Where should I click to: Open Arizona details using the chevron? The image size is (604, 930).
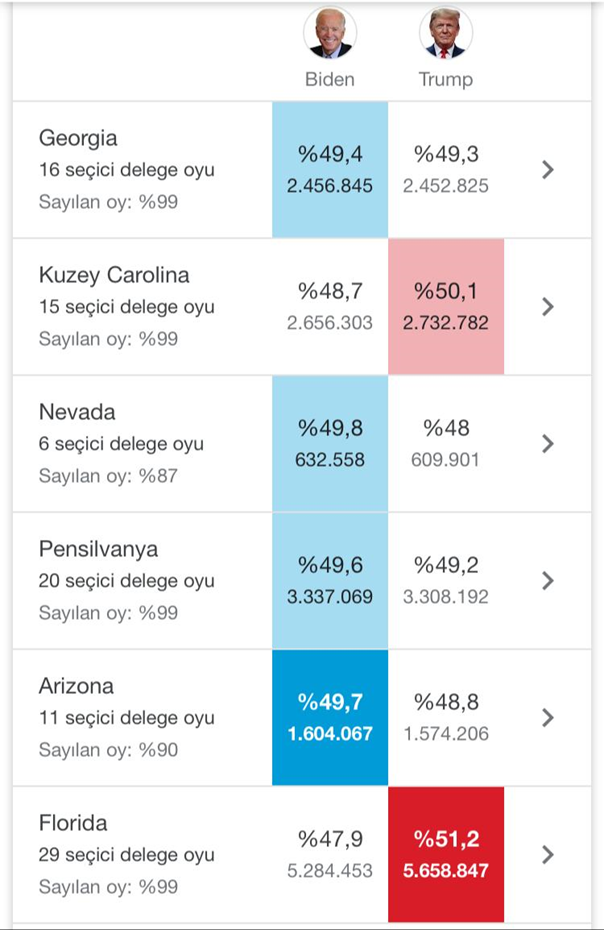point(547,718)
